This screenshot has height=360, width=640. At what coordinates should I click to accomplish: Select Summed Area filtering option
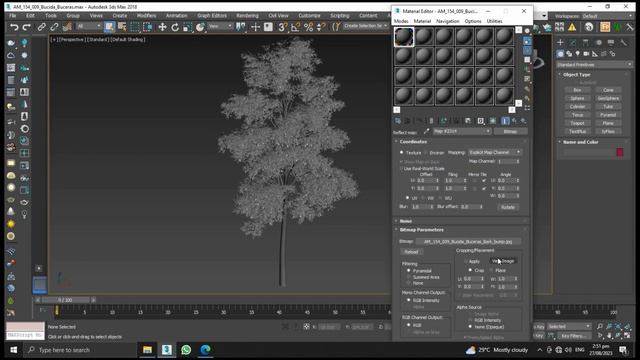tap(409, 277)
